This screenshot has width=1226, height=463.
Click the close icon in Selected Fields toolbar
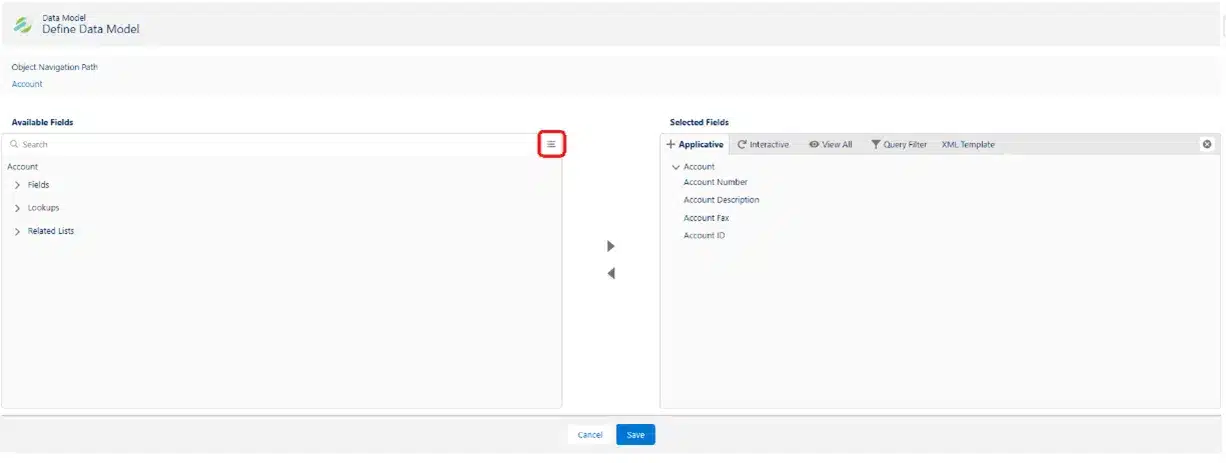pos(1207,144)
